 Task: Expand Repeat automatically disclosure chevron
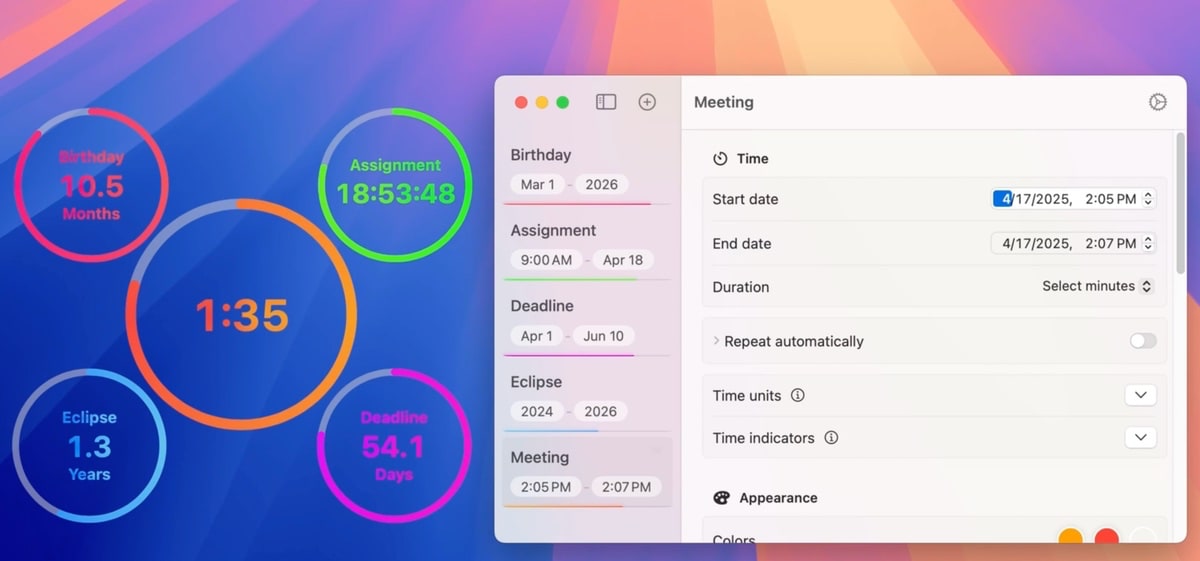point(716,341)
